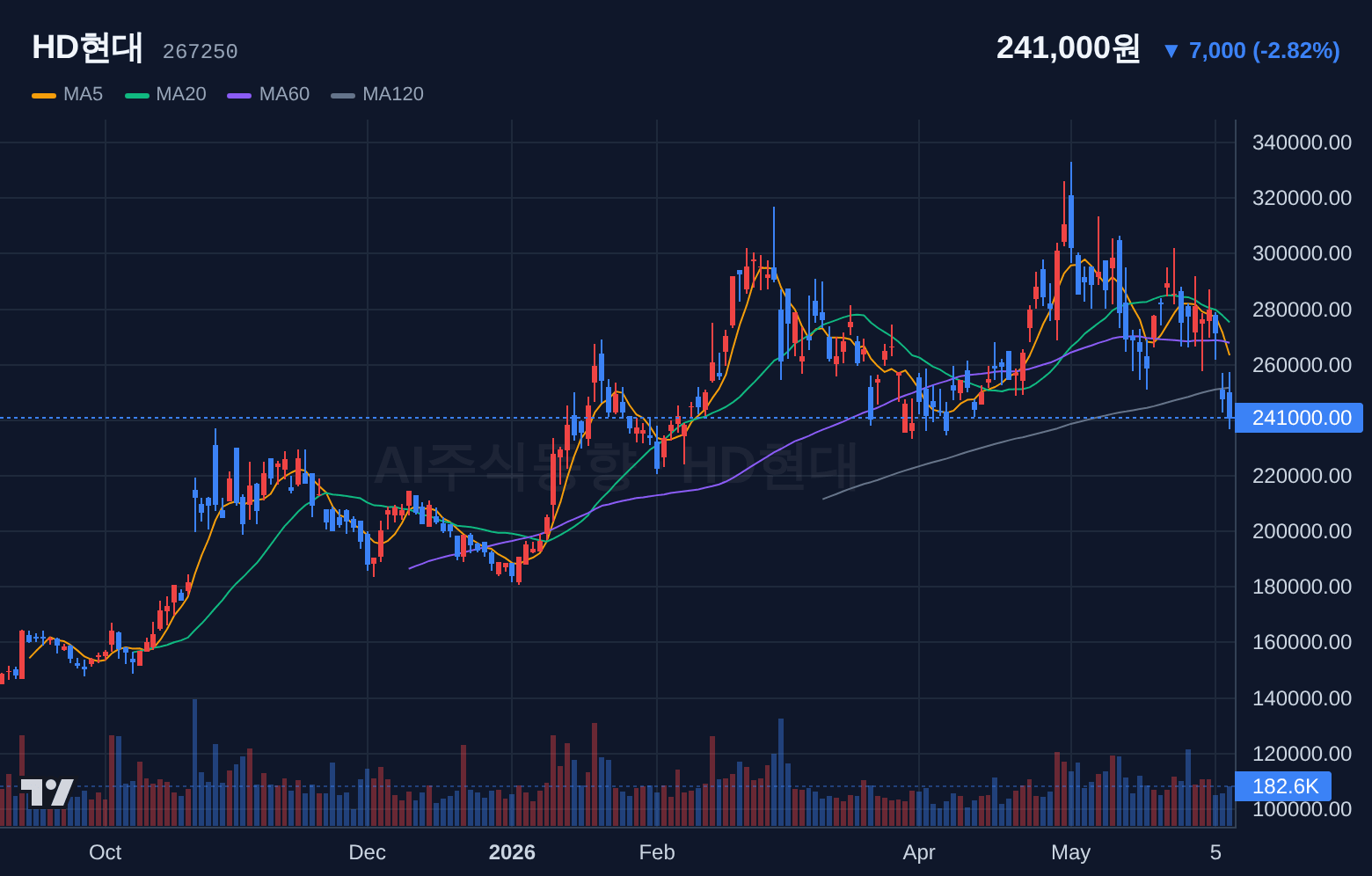Click the 241,000원 current price
This screenshot has width=1372, height=876.
(x=1068, y=47)
